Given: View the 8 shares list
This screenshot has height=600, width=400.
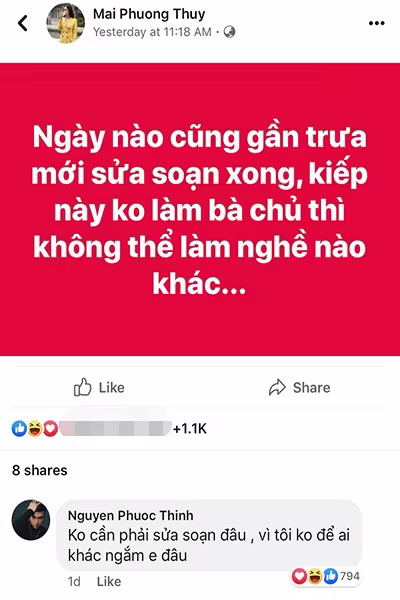Looking at the screenshot, I should [x=40, y=470].
